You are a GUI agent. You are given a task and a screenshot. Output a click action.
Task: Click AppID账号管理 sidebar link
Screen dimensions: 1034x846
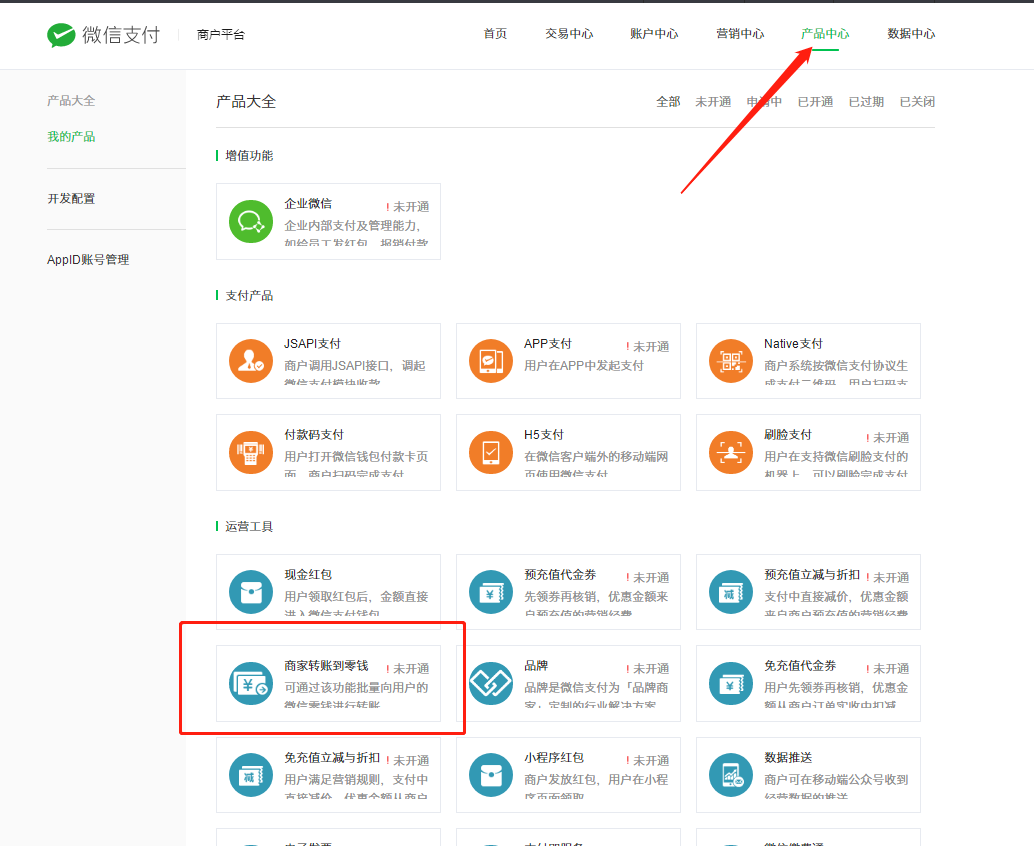point(88,260)
